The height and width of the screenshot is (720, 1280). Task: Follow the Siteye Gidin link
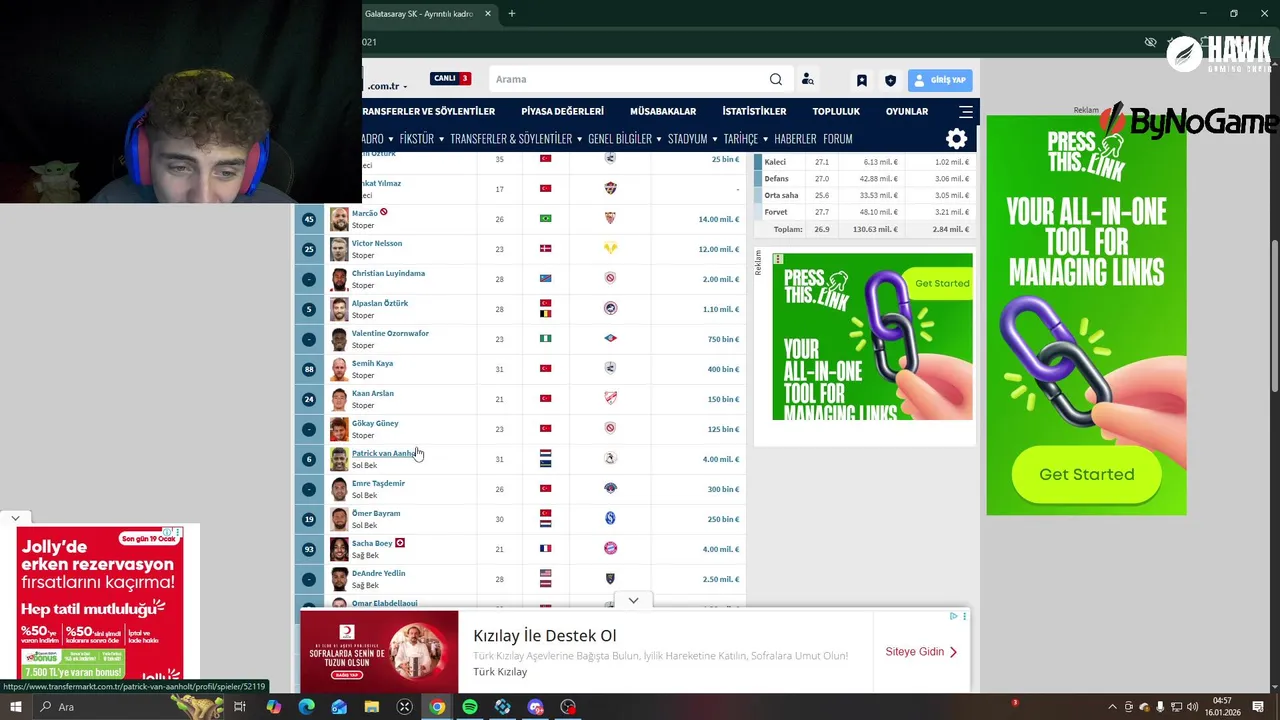coord(921,652)
